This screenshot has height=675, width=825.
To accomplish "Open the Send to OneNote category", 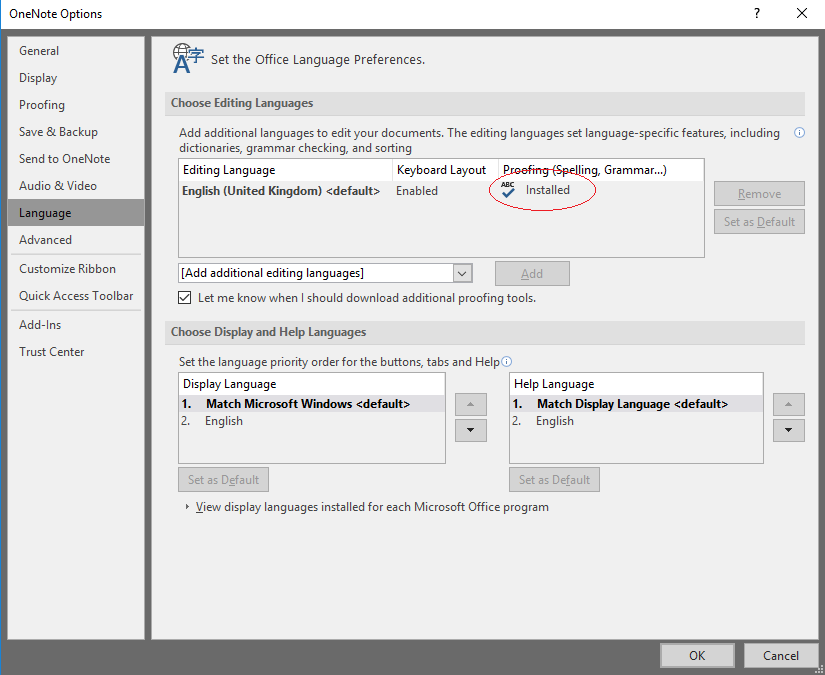I will 76,159.
